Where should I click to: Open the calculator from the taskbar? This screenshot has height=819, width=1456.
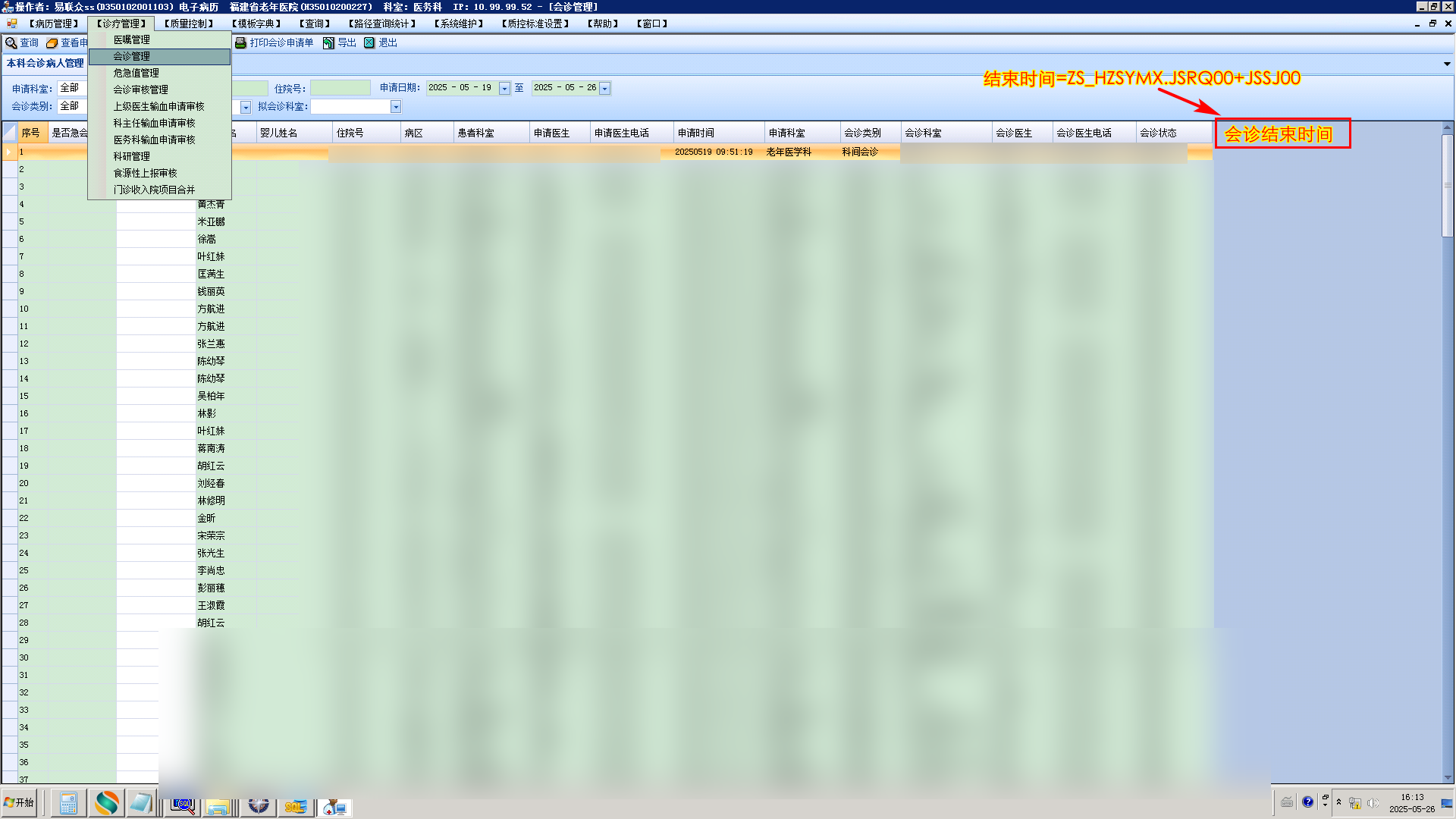click(68, 803)
